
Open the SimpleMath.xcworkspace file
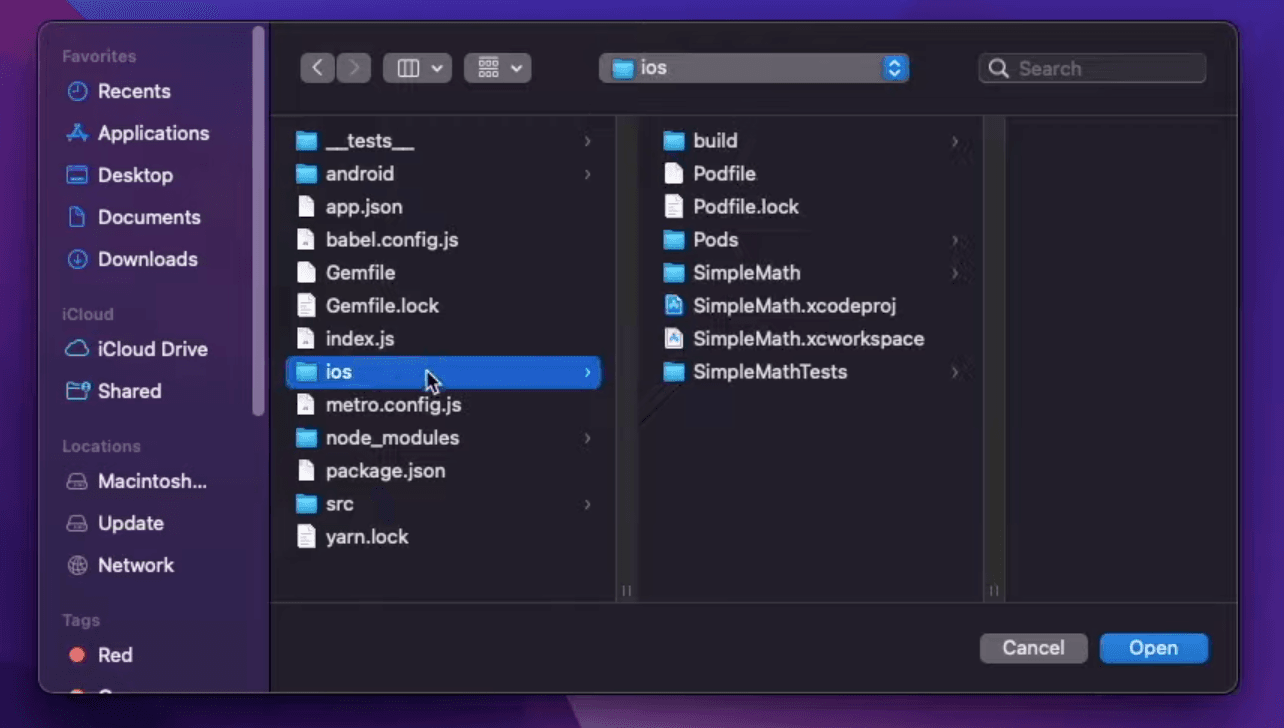(x=808, y=338)
